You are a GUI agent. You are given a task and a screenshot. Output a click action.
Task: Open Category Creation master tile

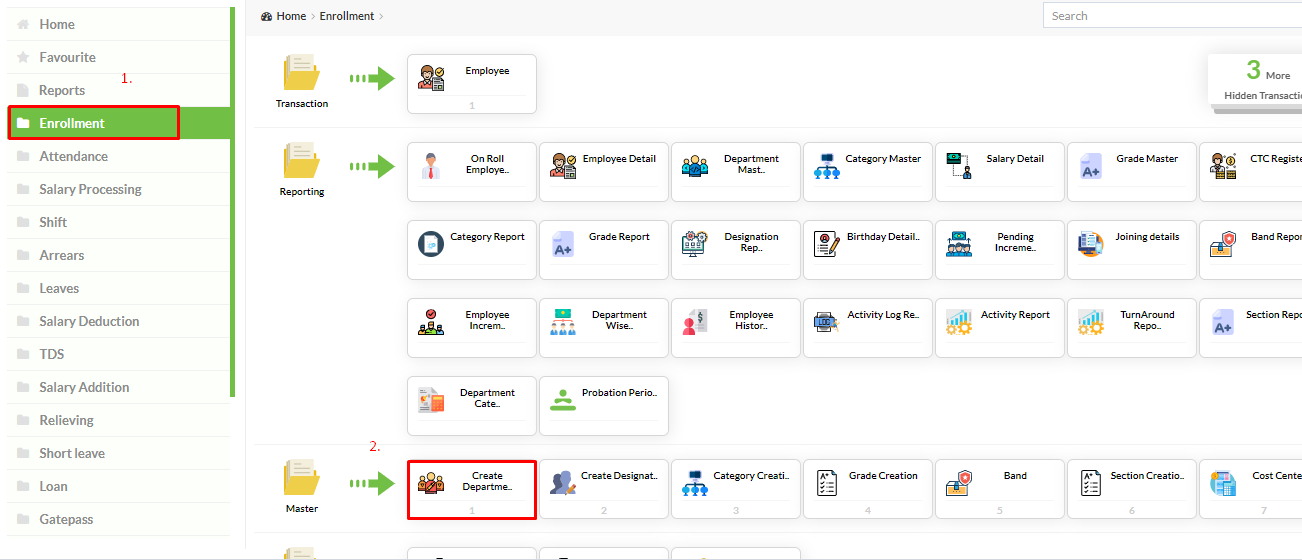(x=736, y=489)
